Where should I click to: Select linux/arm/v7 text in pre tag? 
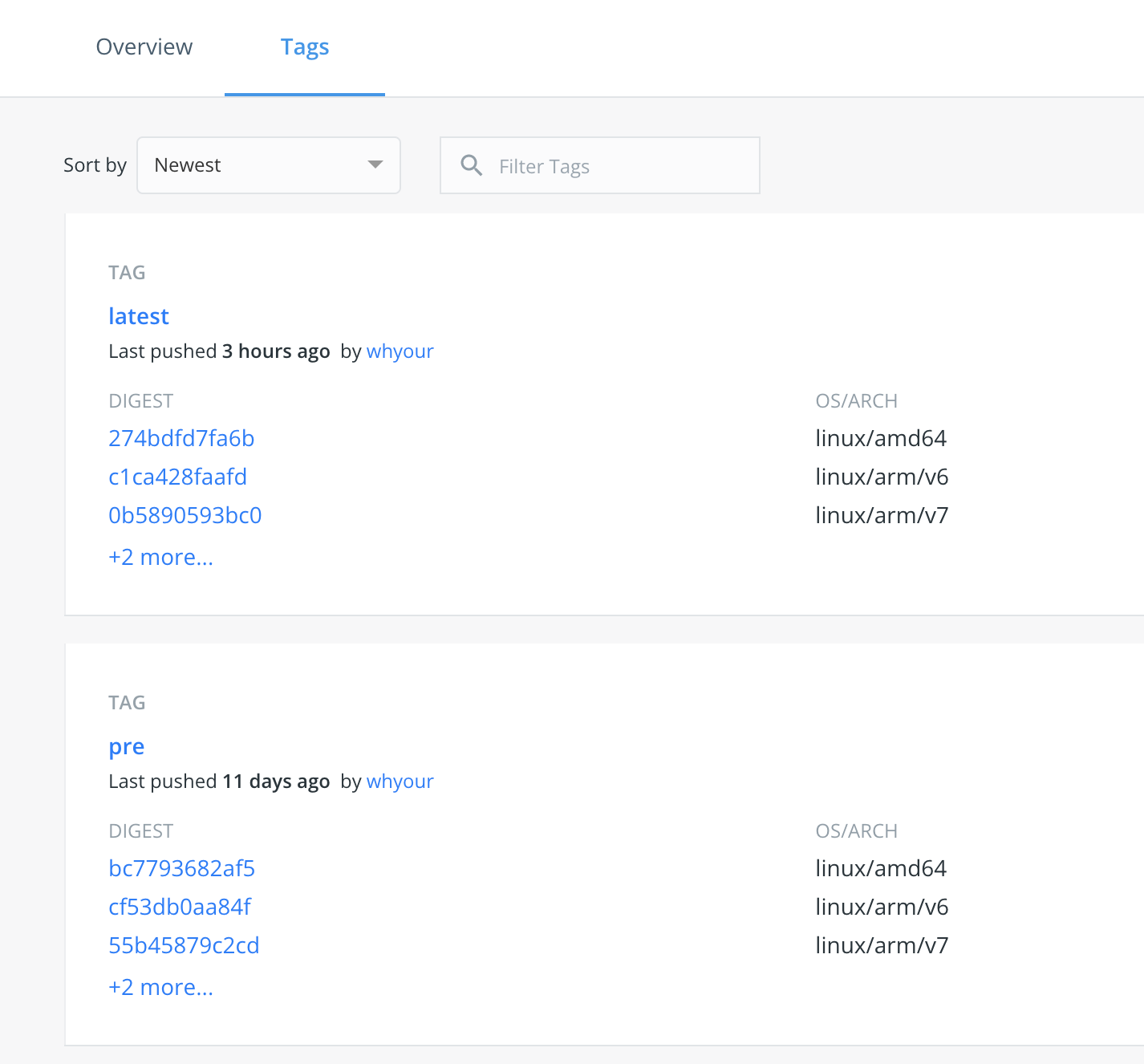(x=882, y=945)
